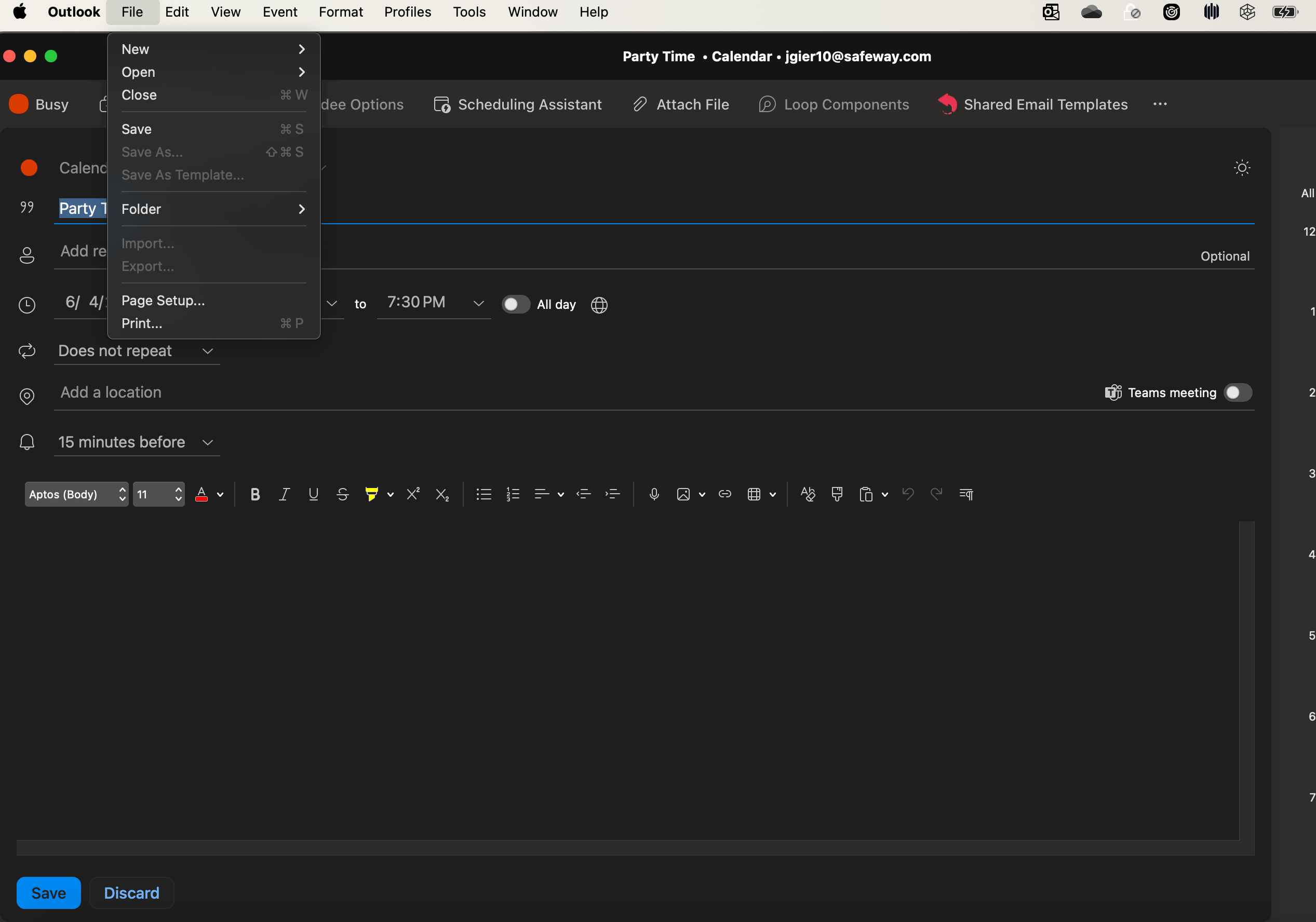The height and width of the screenshot is (922, 1316).
Task: Enable the Teams meeting toggle
Action: coord(1238,392)
